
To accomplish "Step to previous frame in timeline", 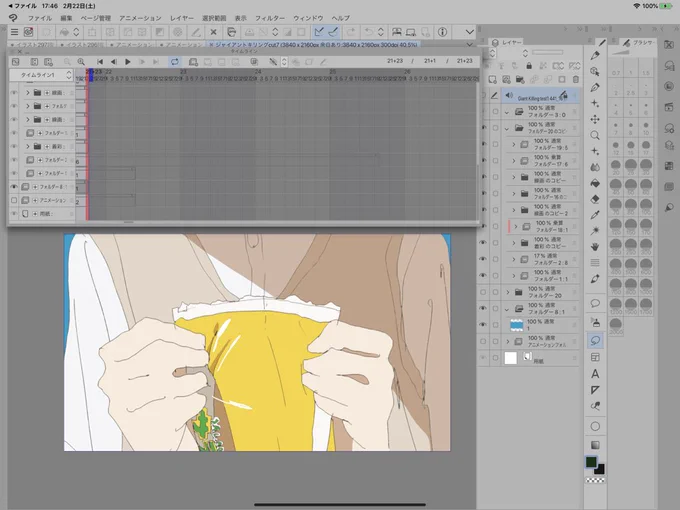I will pyautogui.click(x=114, y=62).
